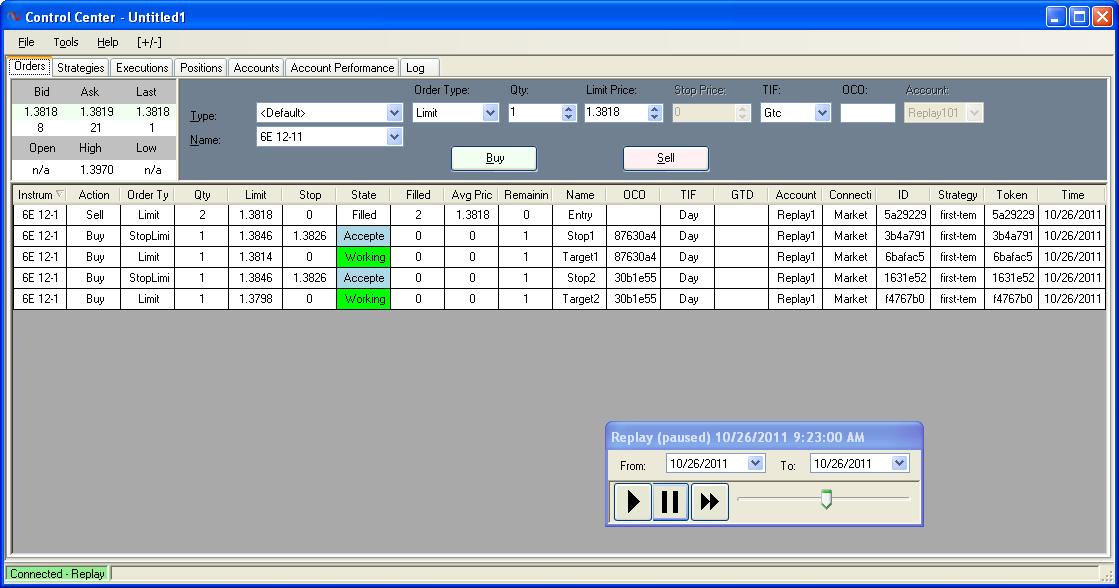Pause the replay playback
The image size is (1119, 588).
pos(670,502)
